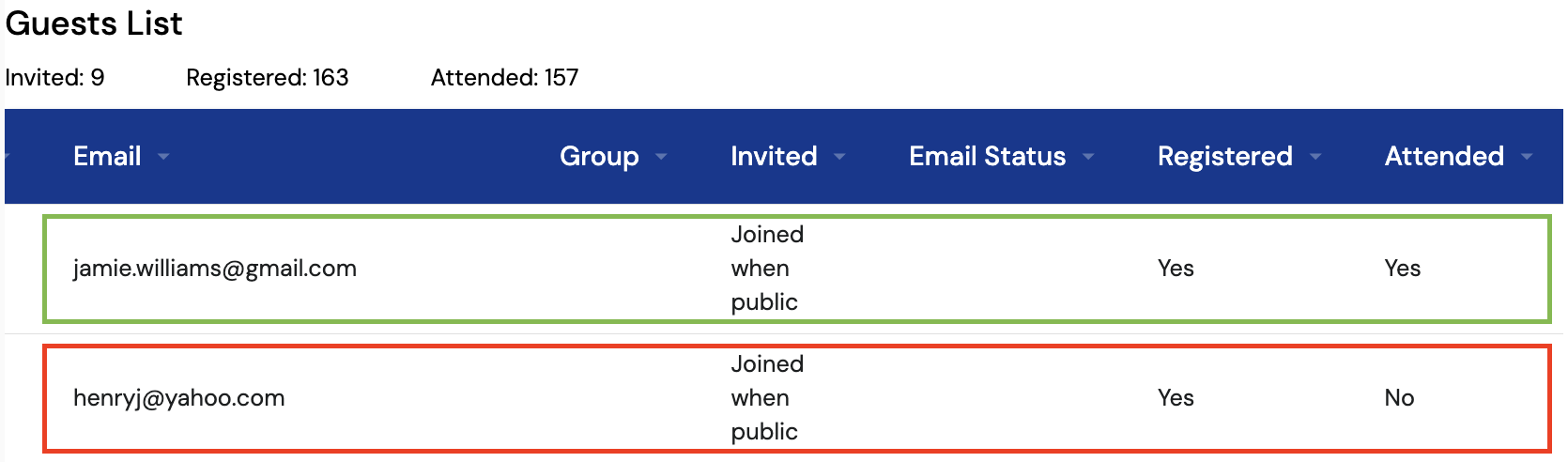Select the jamie.williams@gmail.com email

pos(215,269)
